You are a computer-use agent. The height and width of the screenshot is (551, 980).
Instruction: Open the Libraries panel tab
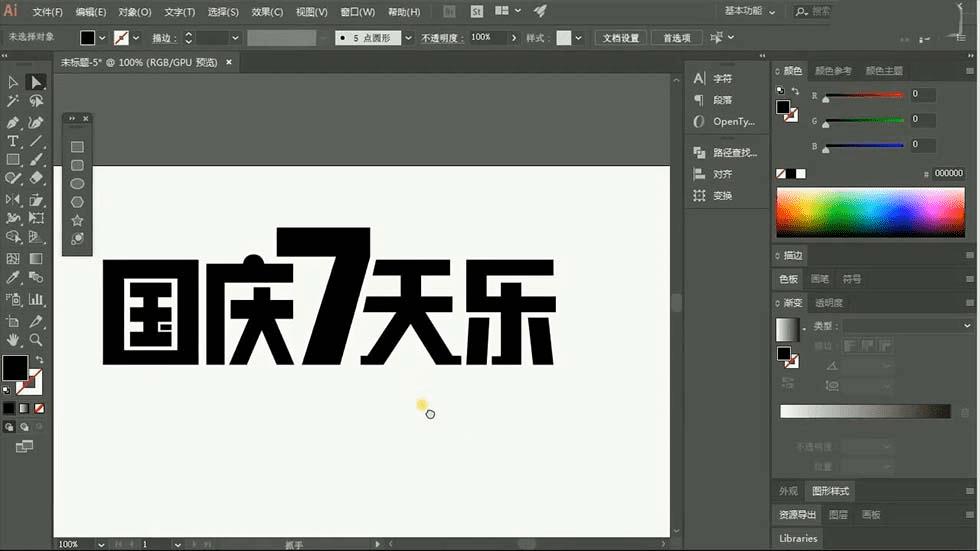pyautogui.click(x=798, y=538)
